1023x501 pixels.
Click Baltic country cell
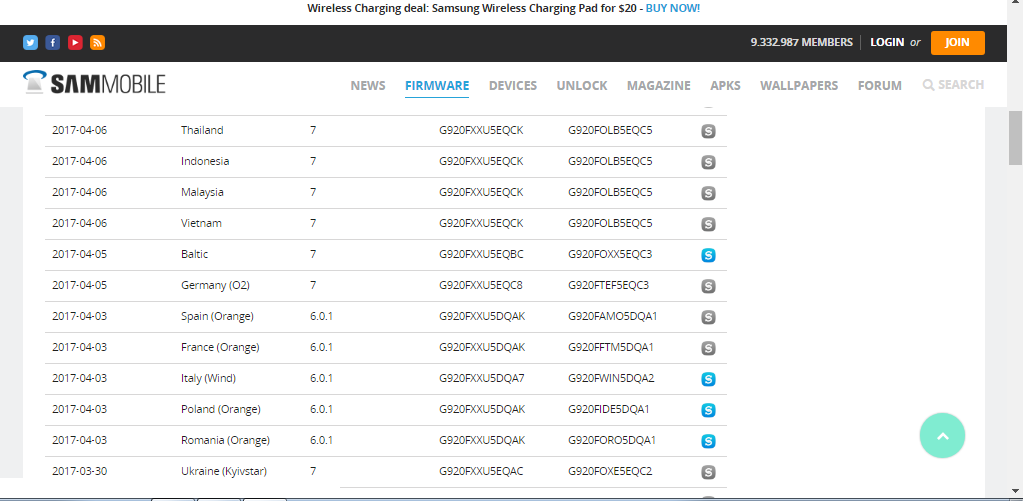point(194,254)
